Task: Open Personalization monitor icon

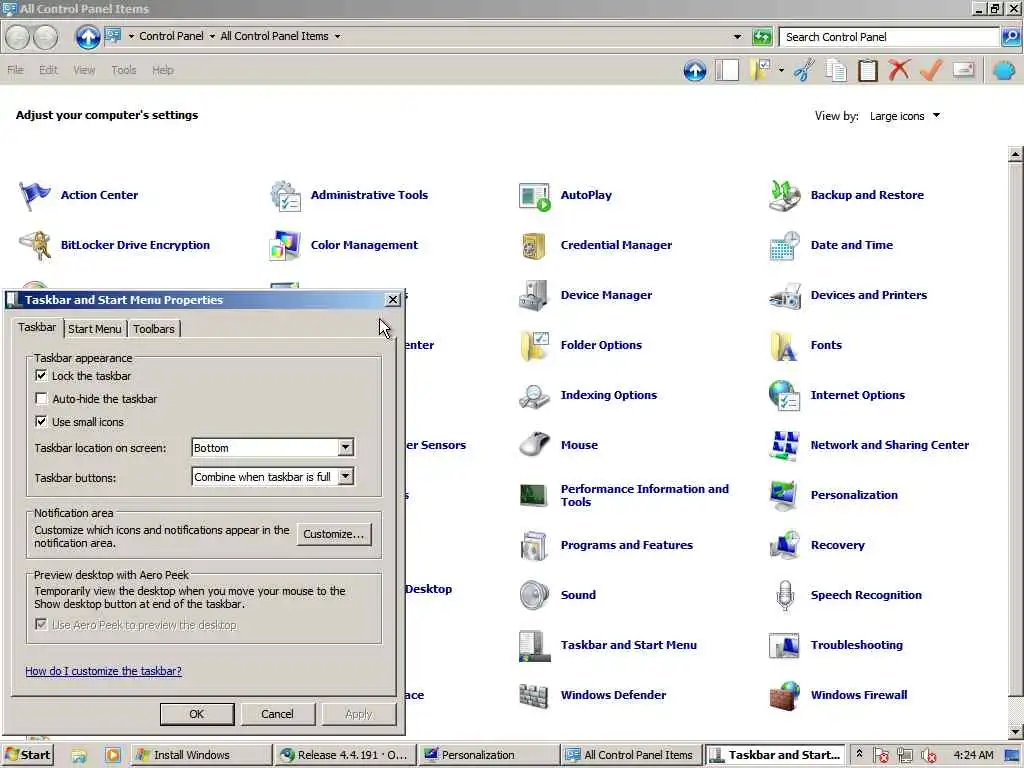Action: [784, 495]
